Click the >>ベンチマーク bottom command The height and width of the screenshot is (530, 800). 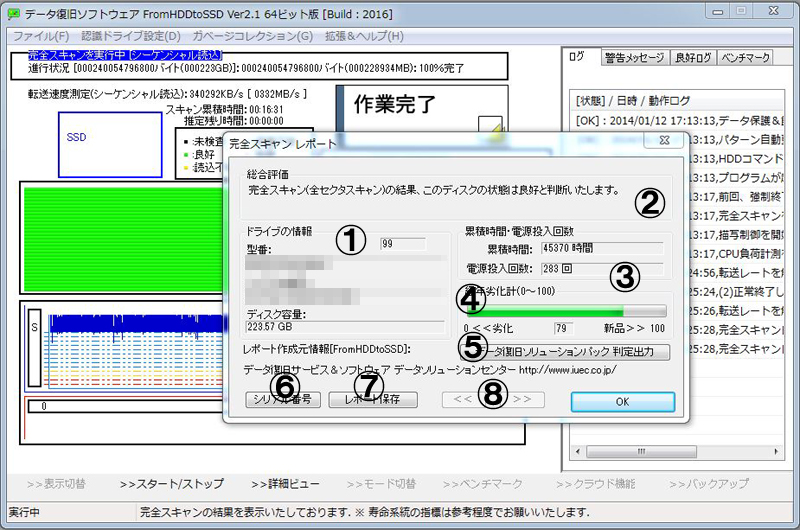(x=483, y=484)
